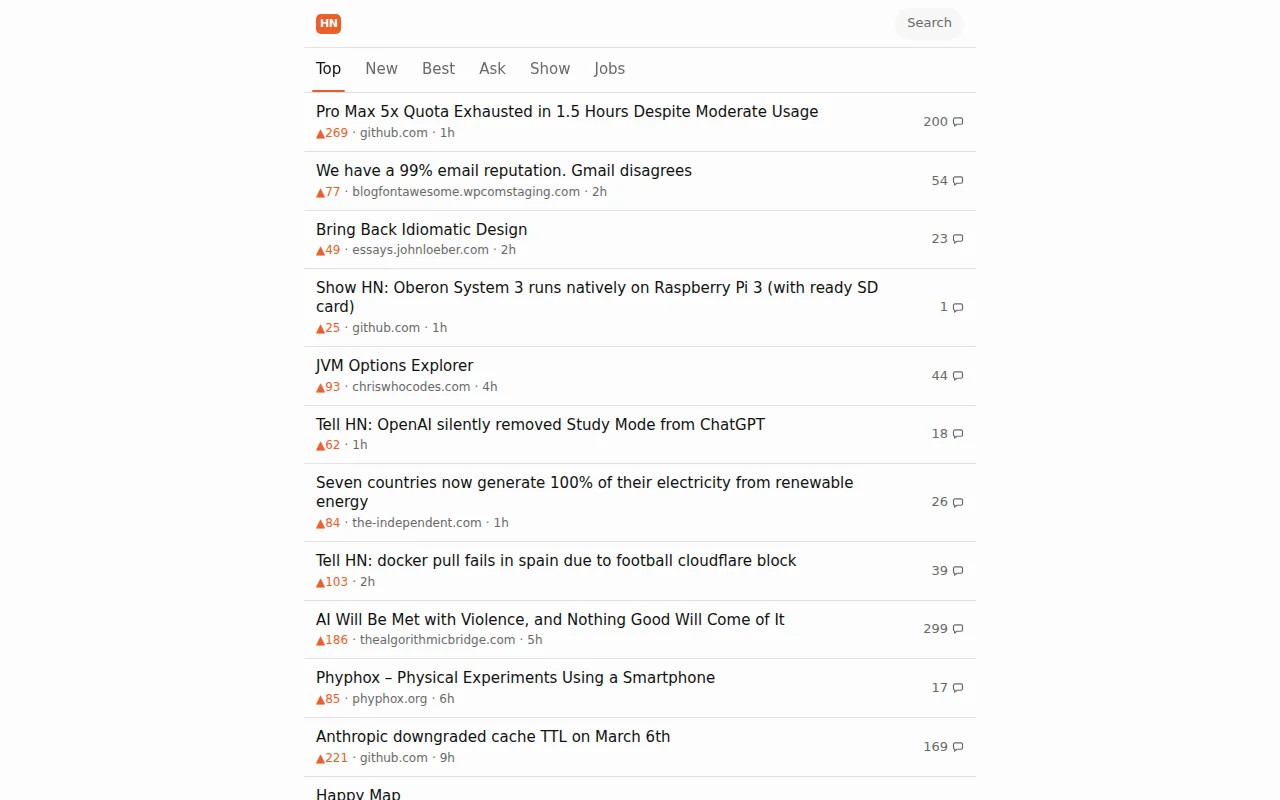
Task: Open Phyphox Physical Experiments story
Action: click(515, 677)
